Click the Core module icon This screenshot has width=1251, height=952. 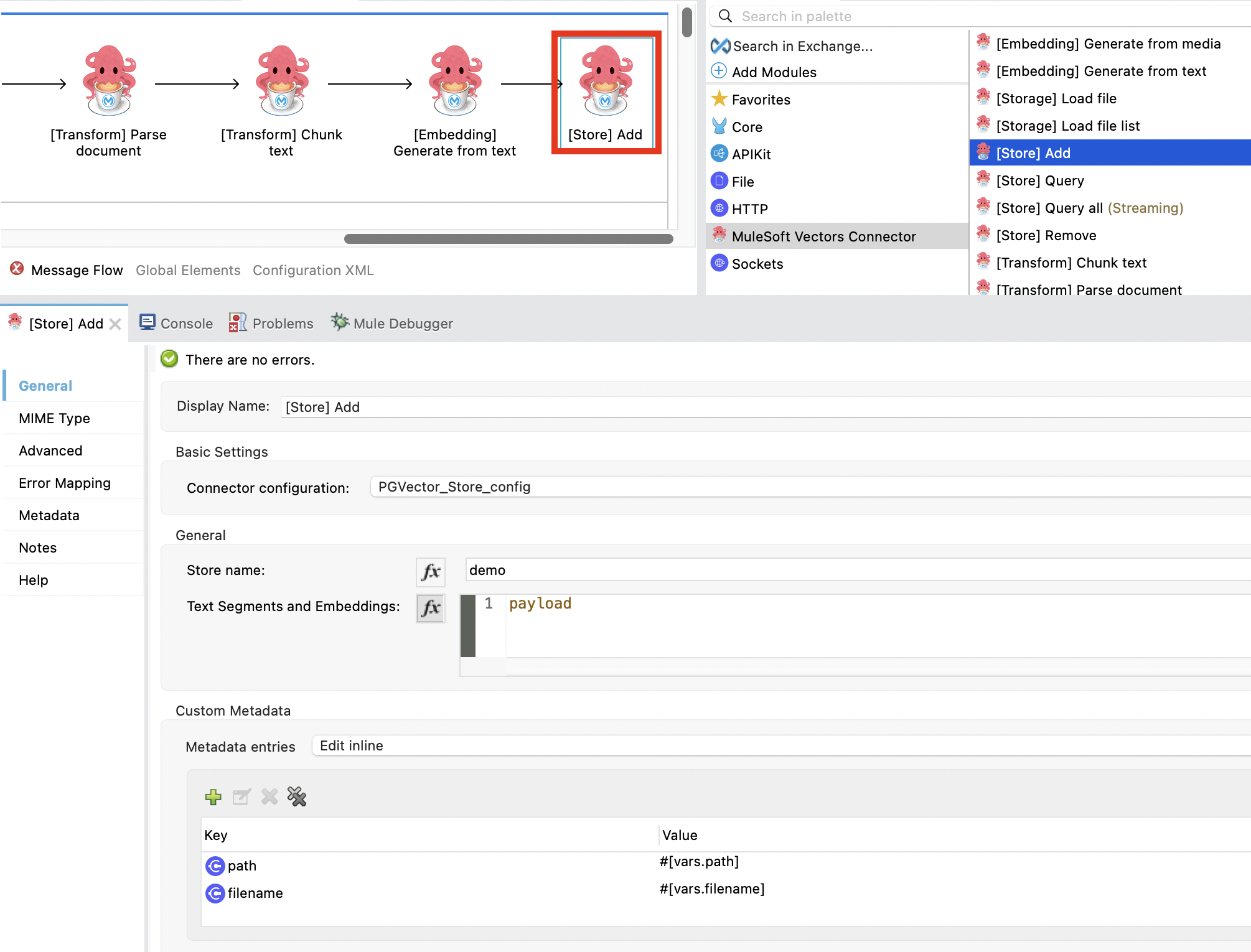(x=719, y=126)
